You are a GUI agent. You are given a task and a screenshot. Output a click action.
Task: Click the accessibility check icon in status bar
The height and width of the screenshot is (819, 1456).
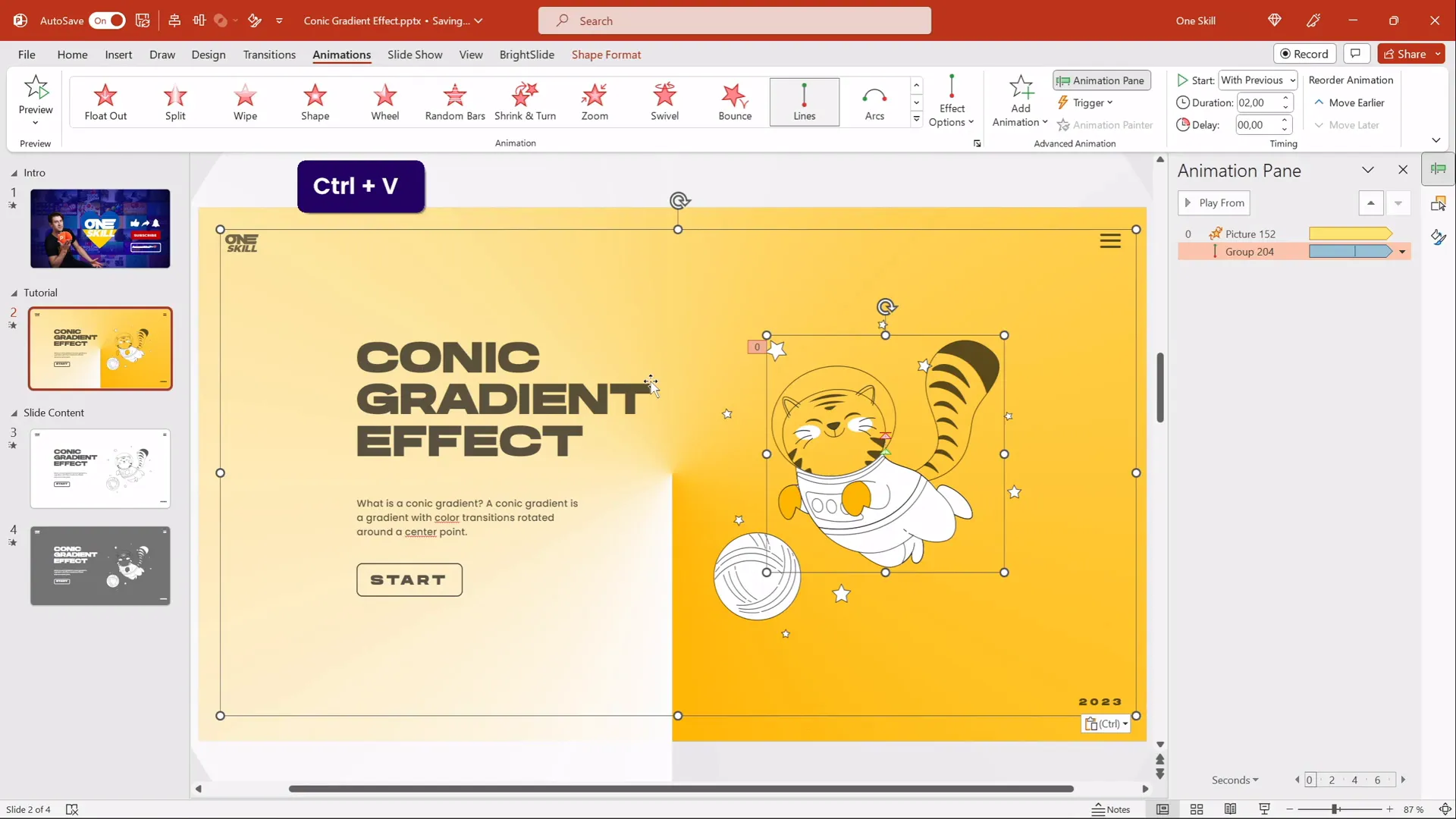pyautogui.click(x=72, y=809)
